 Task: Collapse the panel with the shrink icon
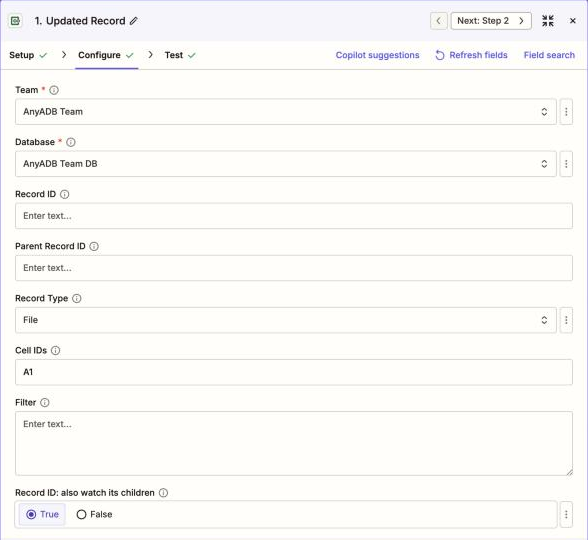[x=548, y=21]
